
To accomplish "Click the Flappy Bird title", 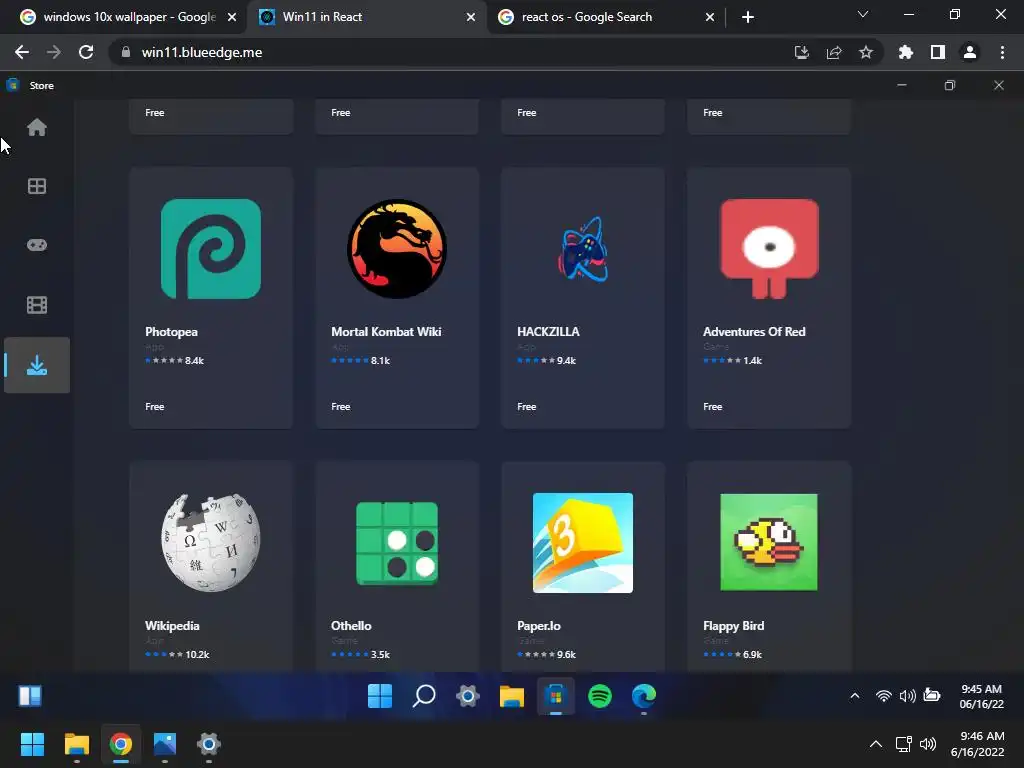I will pos(733,626).
